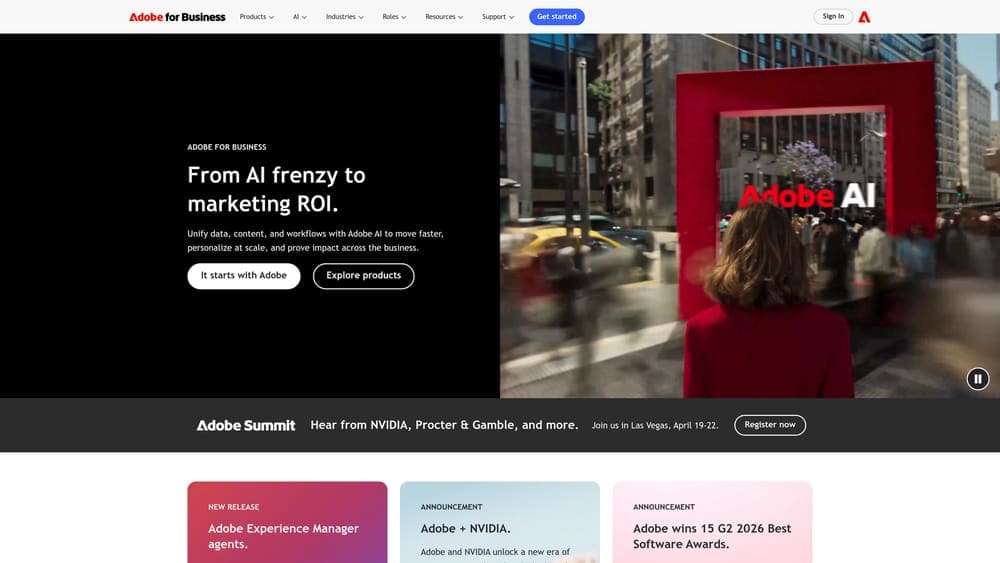This screenshot has height=563, width=1000.
Task: Open the Adobe + NVIDIA announcement card
Action: (499, 522)
